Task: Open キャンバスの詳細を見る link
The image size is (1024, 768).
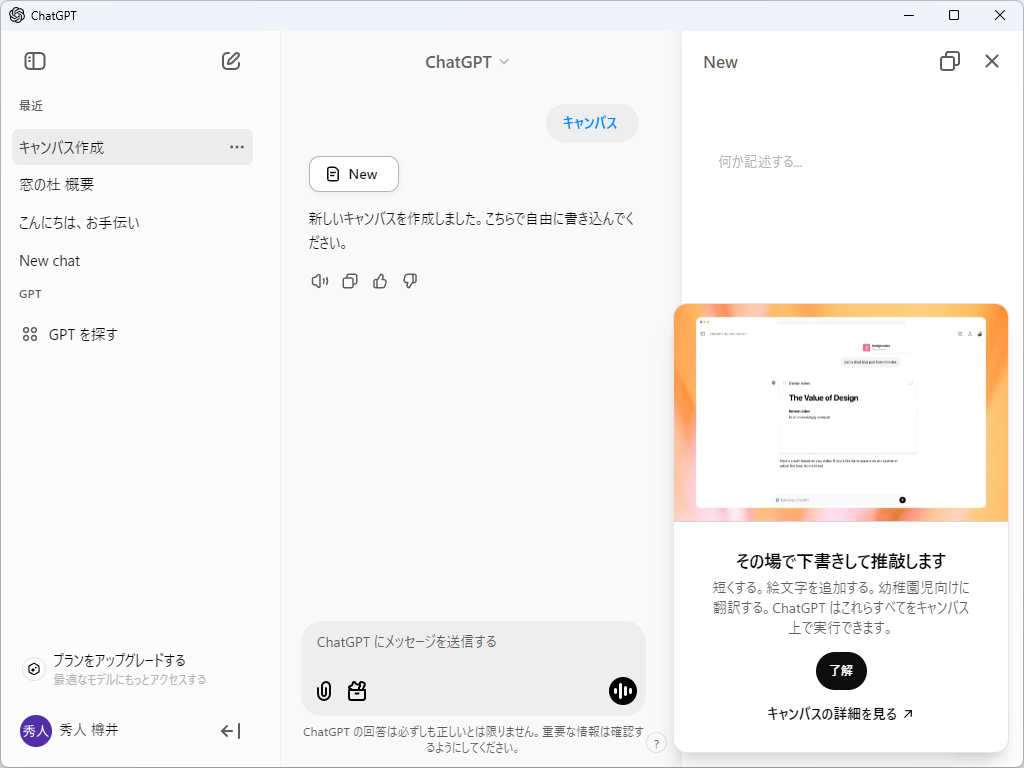Action: pyautogui.click(x=841, y=714)
